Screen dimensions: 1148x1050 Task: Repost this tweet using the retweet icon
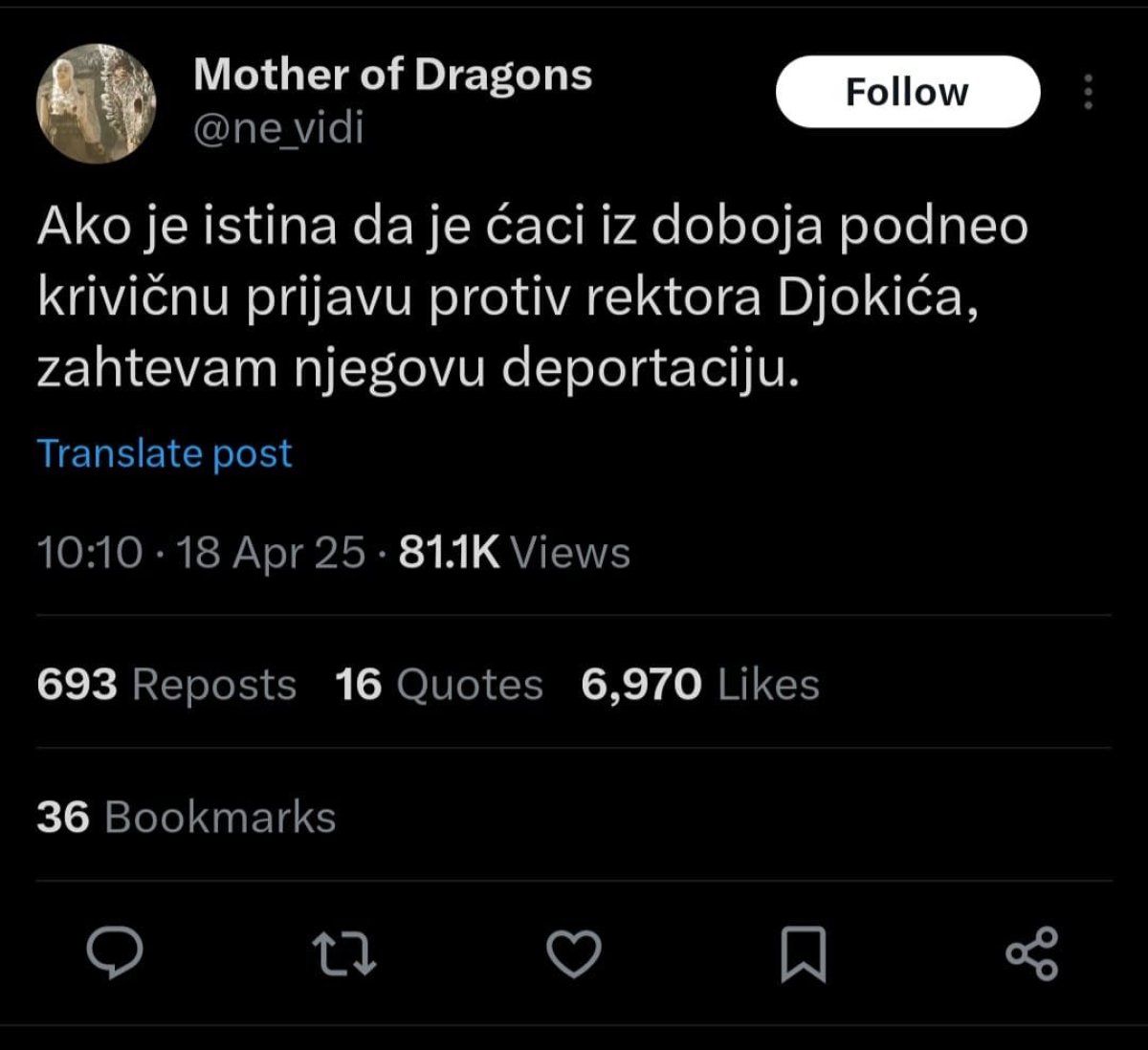(x=344, y=953)
